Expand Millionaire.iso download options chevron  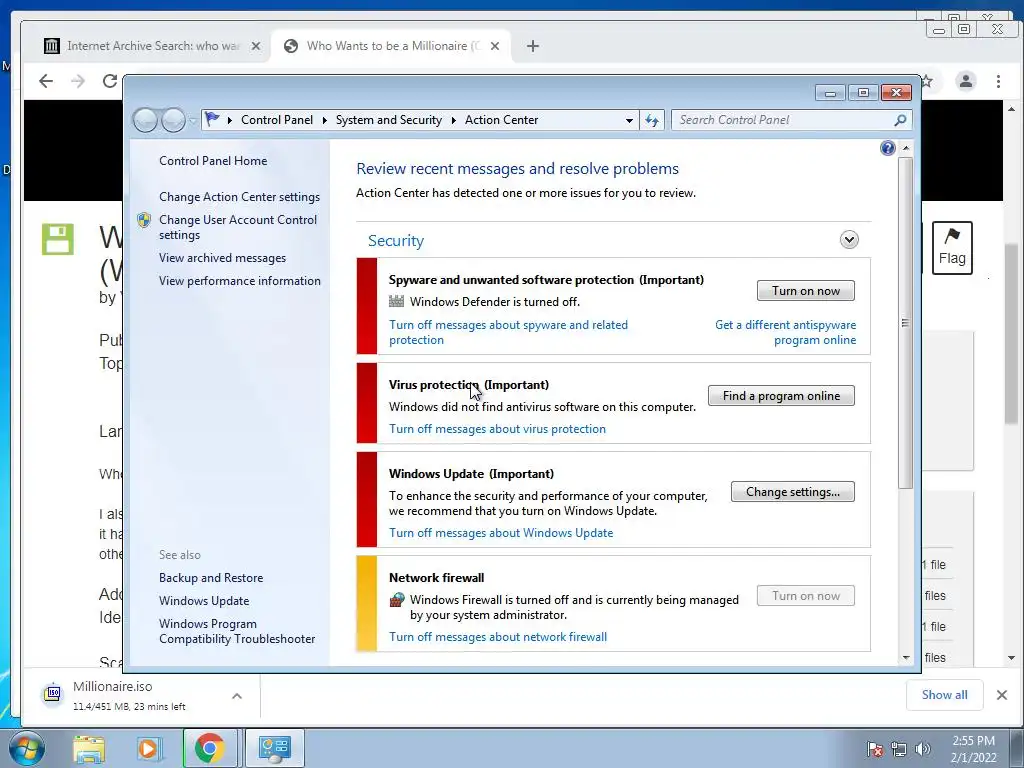click(237, 696)
